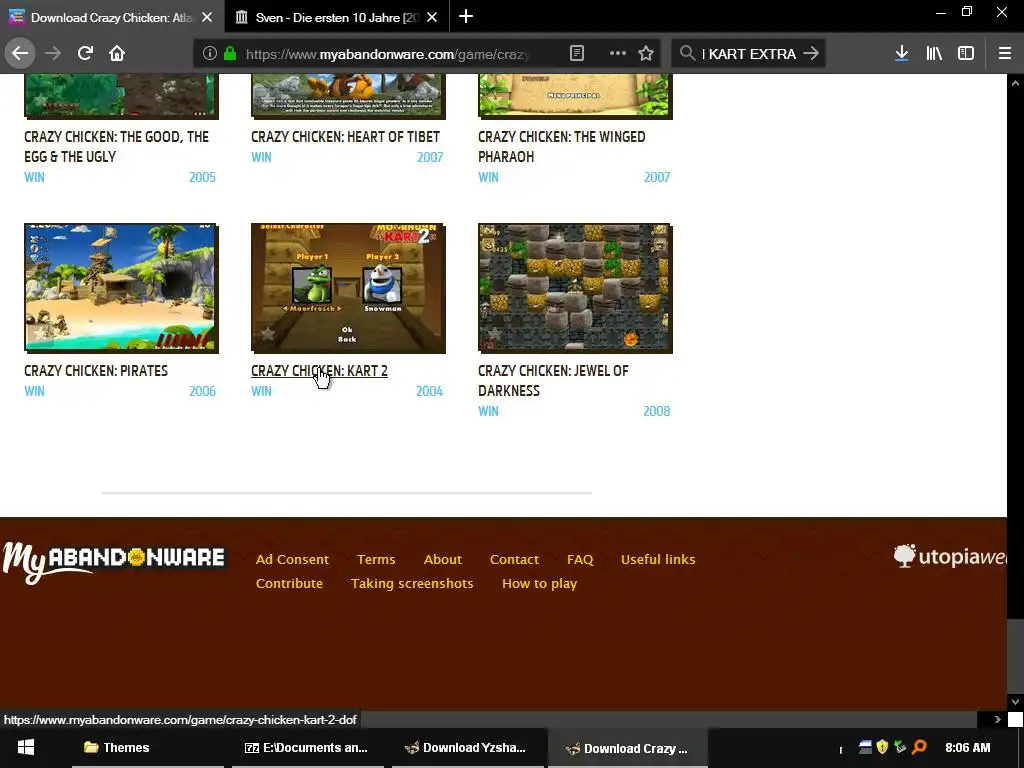Switch to the Sven - Die ersten 10 Jahre tab

point(337,17)
